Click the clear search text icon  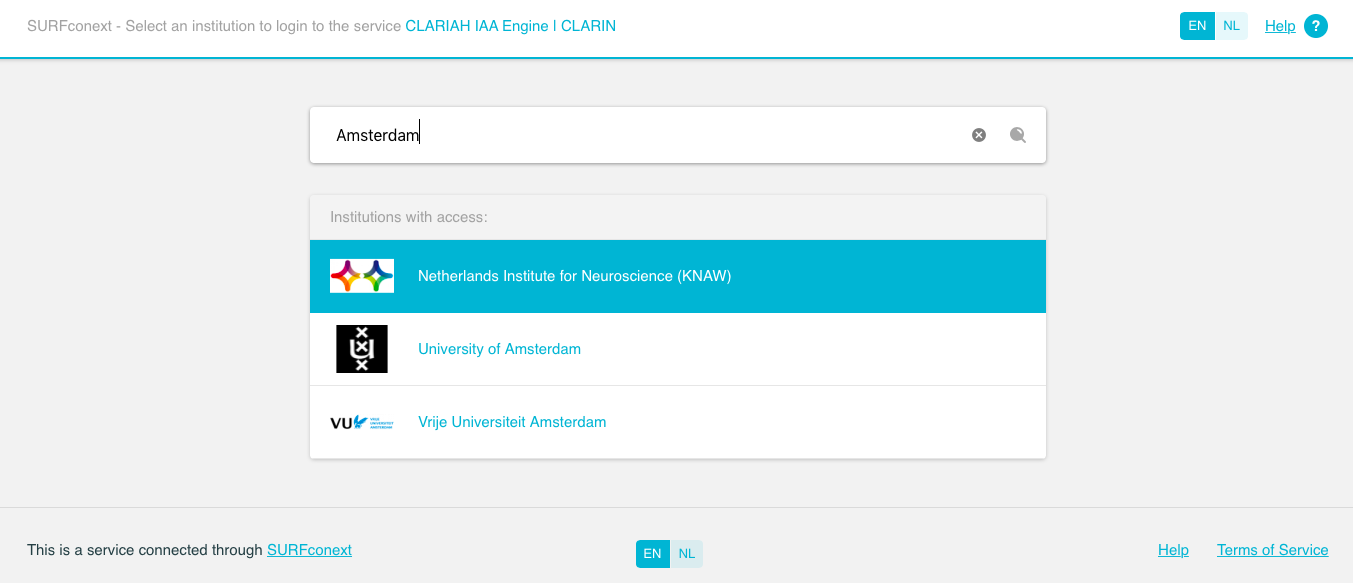tap(979, 135)
